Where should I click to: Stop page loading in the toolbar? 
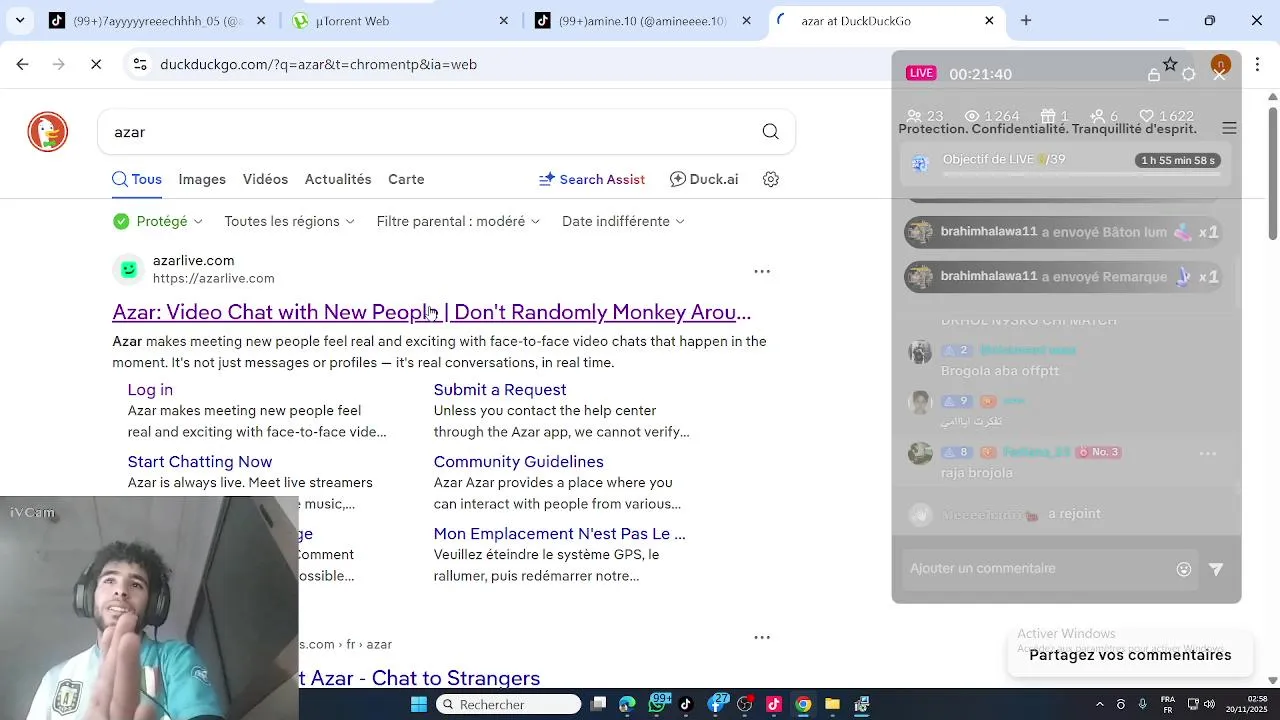pos(96,64)
